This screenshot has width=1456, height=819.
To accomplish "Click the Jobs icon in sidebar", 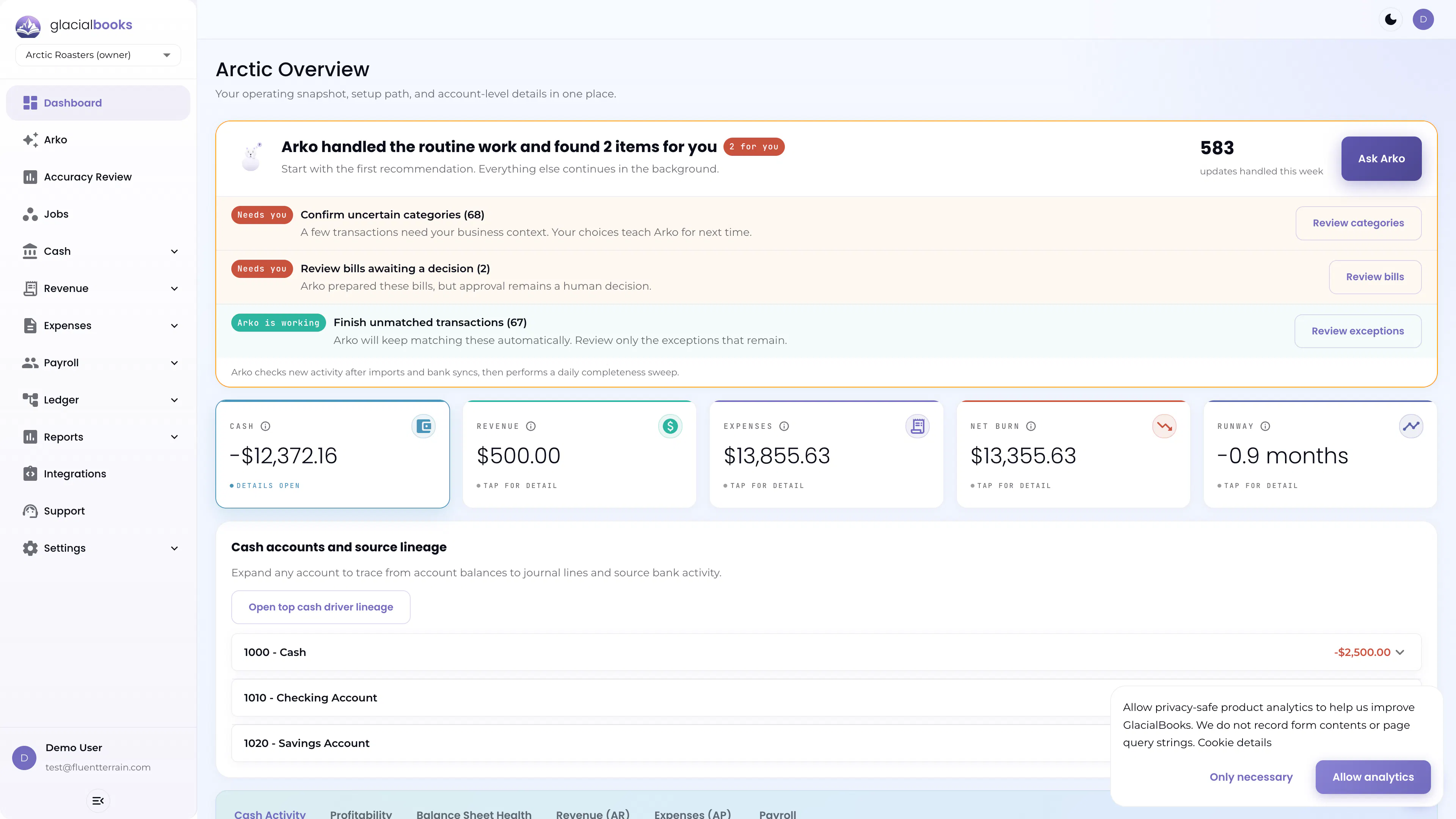I will coord(30,214).
